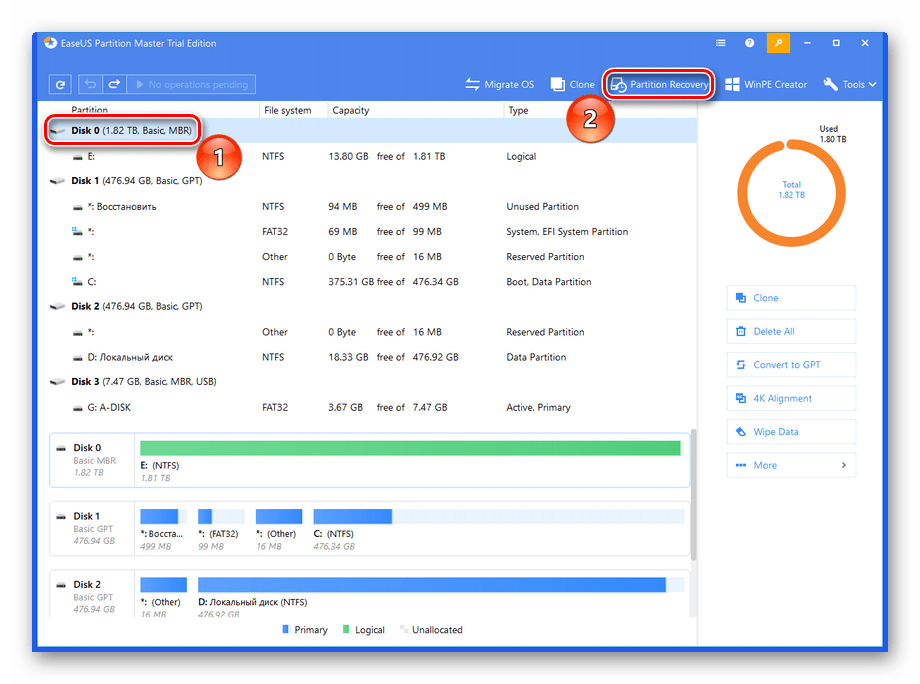The height and width of the screenshot is (684, 920).
Task: Click the orange key activation icon
Action: 778,44
